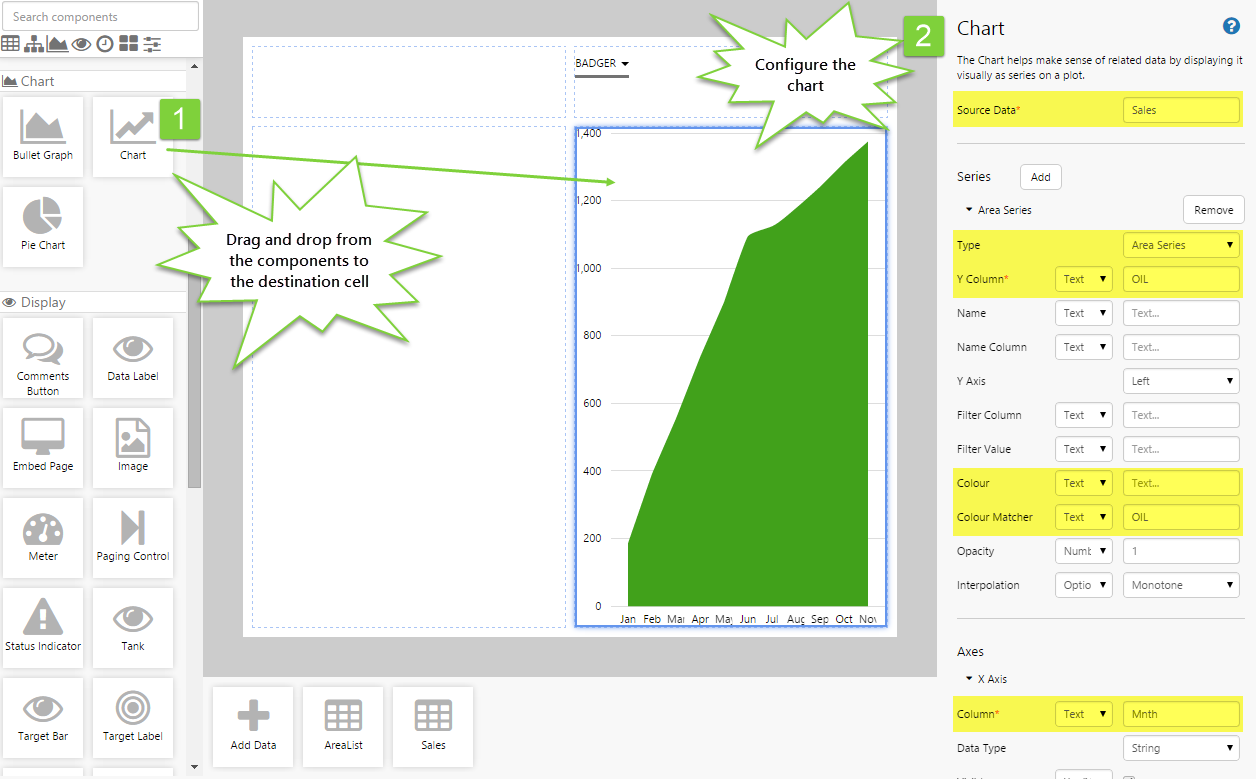Screen dimensions: 1256x780
Task: Click the sliders category filter icon
Action: [x=152, y=44]
